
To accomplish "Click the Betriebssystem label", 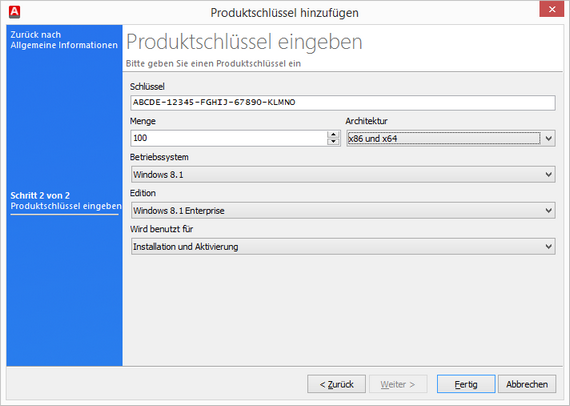I will pyautogui.click(x=159, y=157).
